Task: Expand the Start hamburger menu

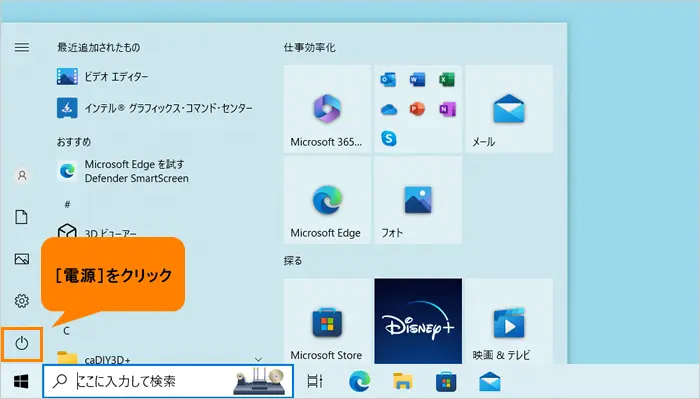Action: point(21,47)
